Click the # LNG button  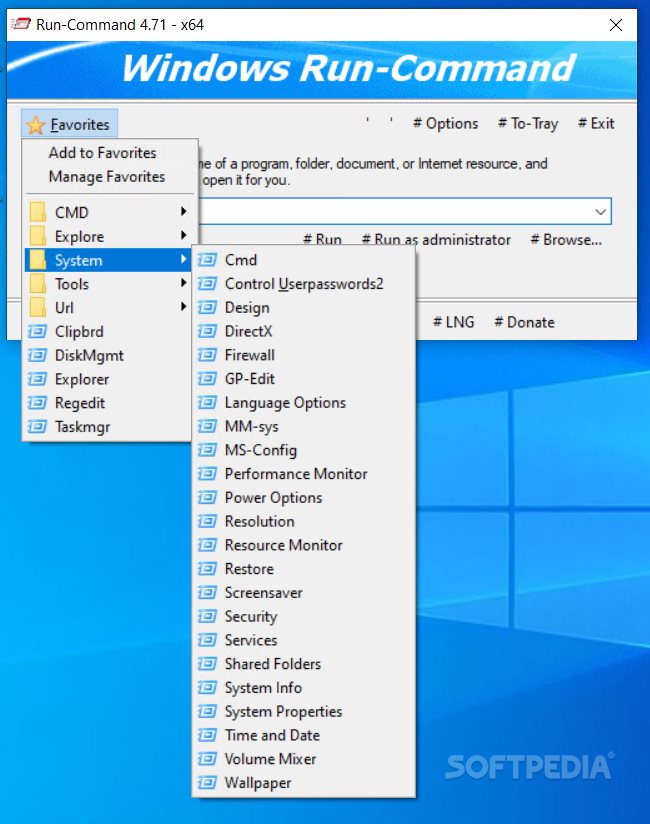click(453, 322)
